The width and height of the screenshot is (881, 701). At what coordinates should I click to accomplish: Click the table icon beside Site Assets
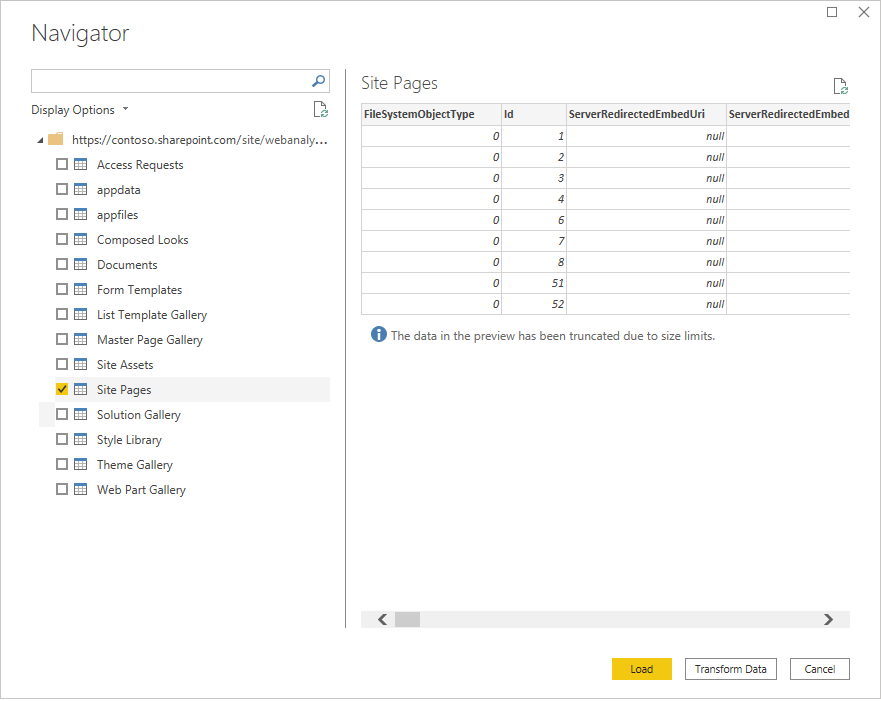80,364
